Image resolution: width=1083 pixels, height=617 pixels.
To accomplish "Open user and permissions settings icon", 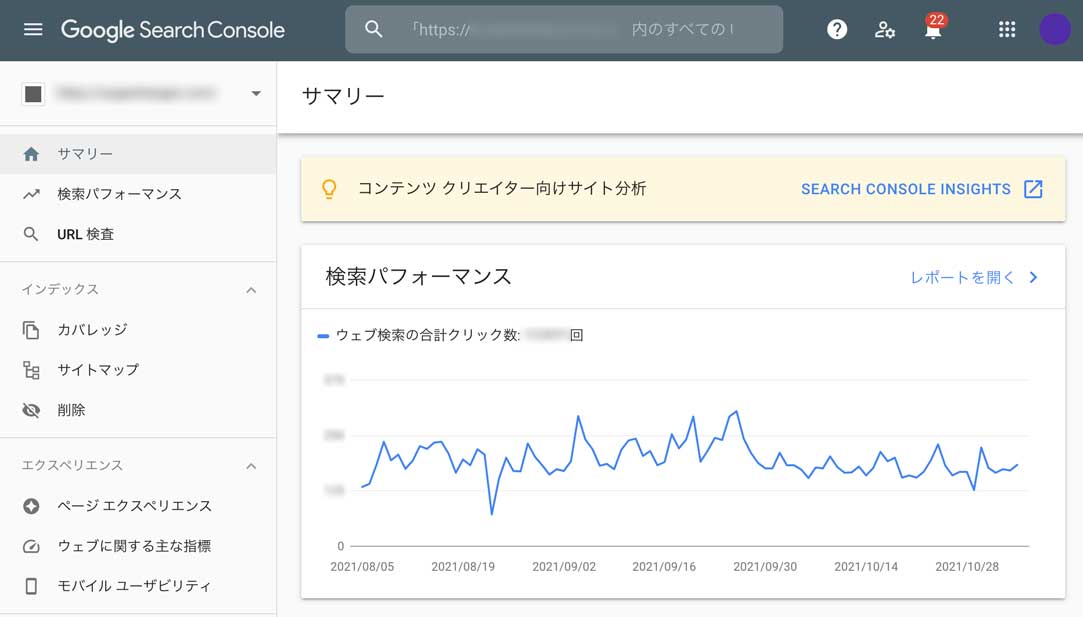I will tap(885, 30).
